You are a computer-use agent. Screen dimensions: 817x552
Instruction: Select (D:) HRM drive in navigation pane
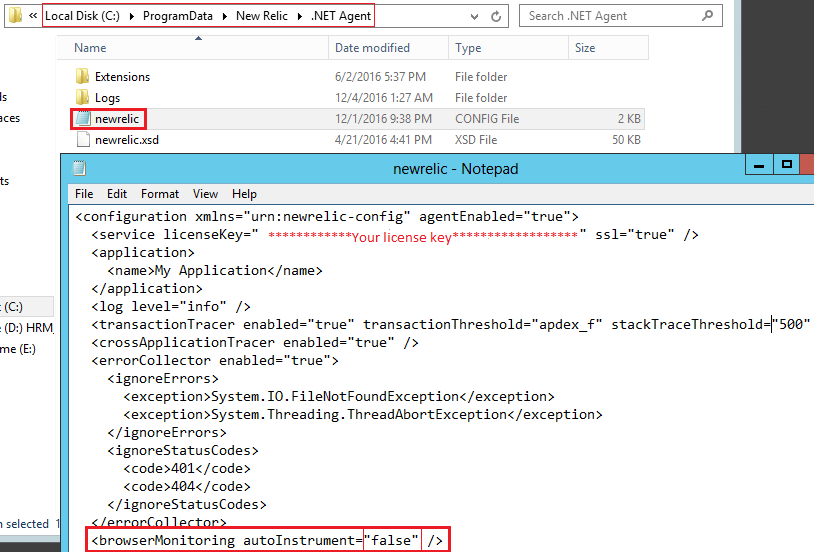point(27,328)
